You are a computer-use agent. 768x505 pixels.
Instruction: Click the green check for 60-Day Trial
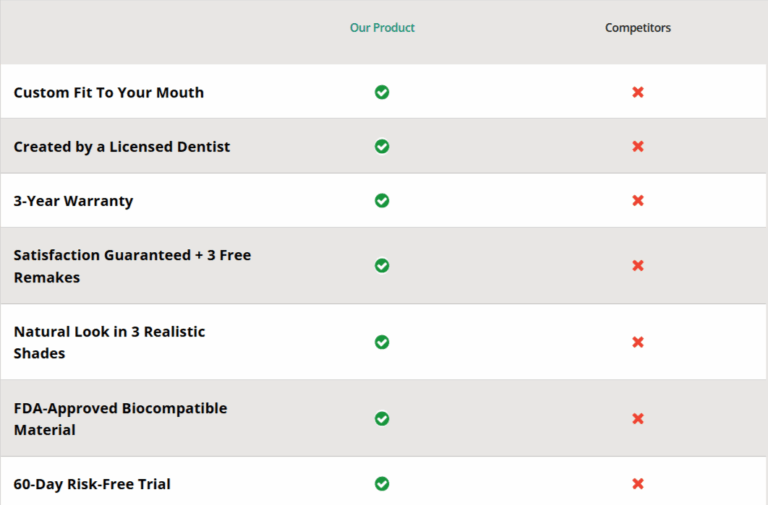pos(382,484)
